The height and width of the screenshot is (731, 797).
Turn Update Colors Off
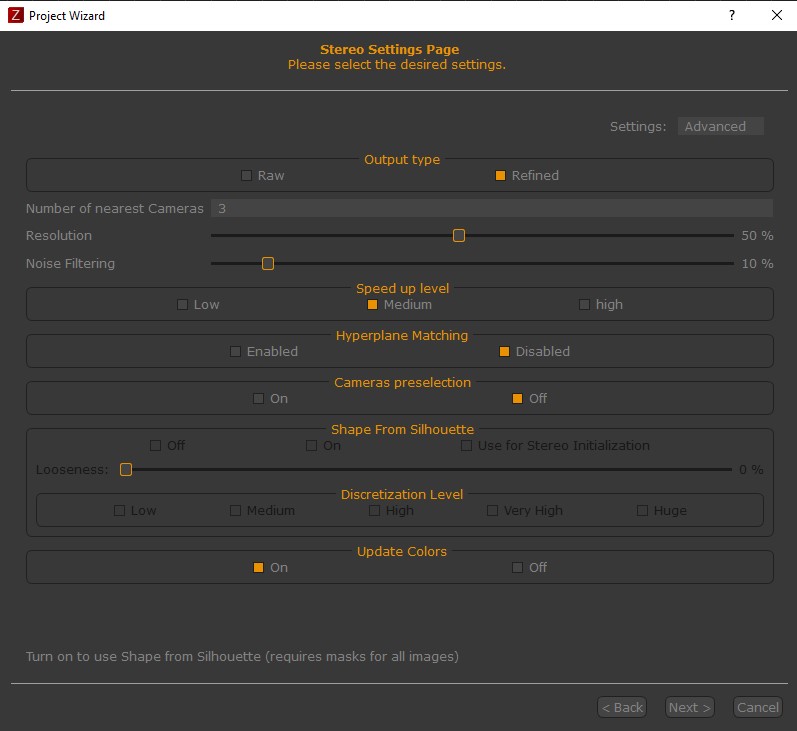[518, 568]
